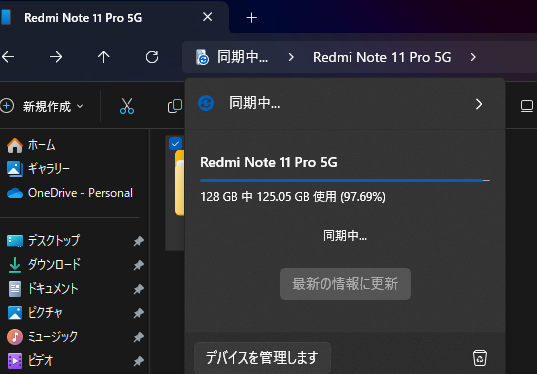Click the recycle bin icon in popup
The height and width of the screenshot is (374, 537).
pos(480,358)
